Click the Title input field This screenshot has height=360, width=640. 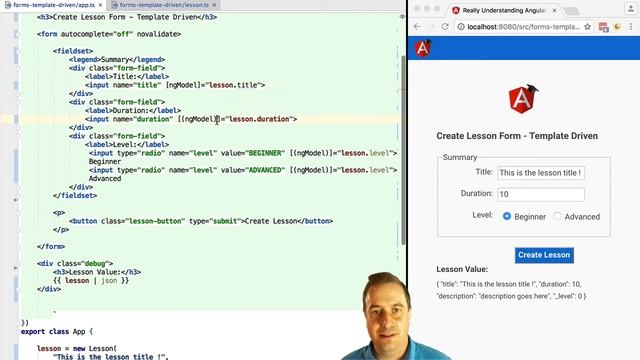[x=541, y=173]
